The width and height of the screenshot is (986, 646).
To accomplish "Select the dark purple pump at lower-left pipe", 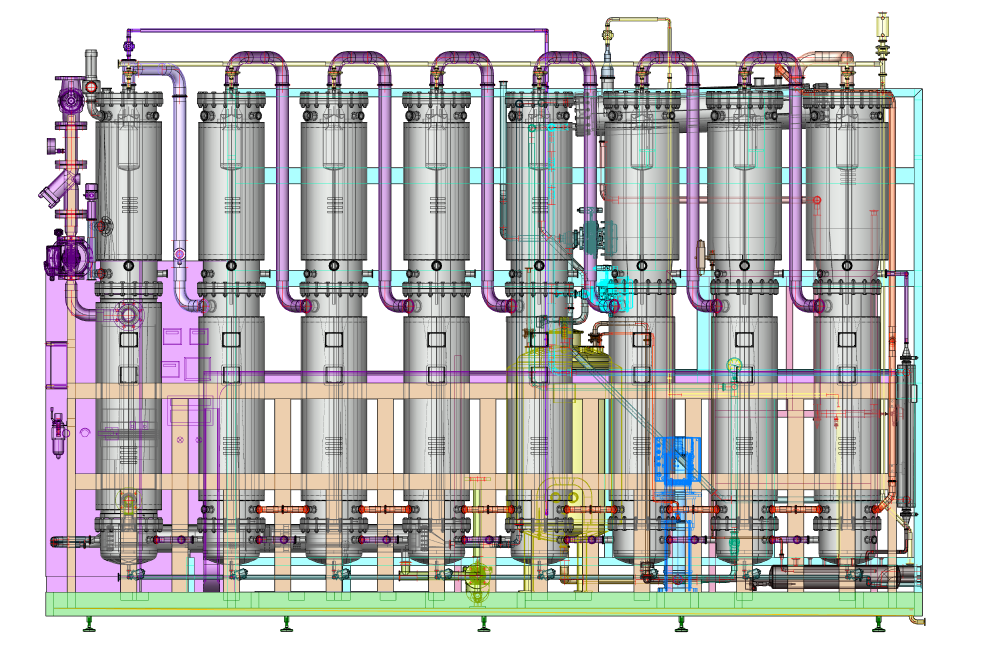I will [70, 257].
